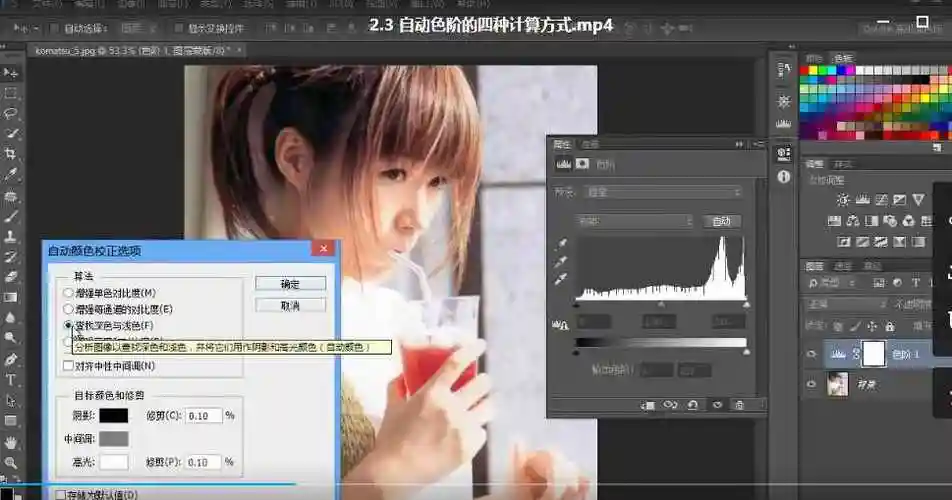
Task: Hide the 色阶 1 adjustment layer
Action: coord(812,354)
